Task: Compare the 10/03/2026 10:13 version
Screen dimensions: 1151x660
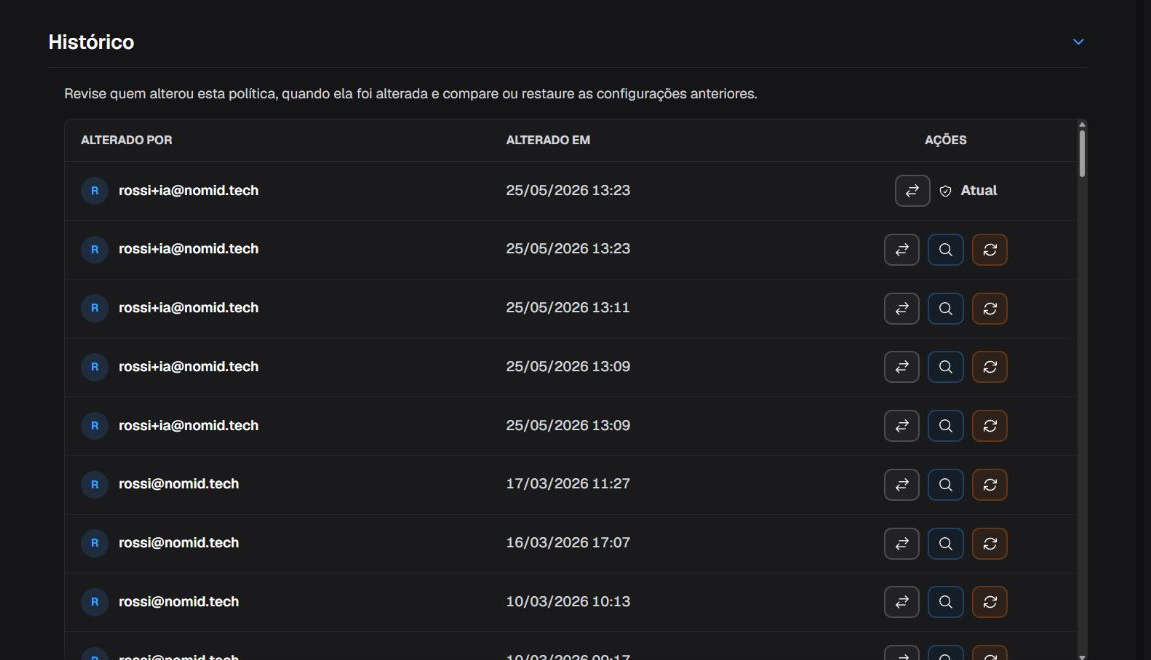Action: (x=901, y=602)
